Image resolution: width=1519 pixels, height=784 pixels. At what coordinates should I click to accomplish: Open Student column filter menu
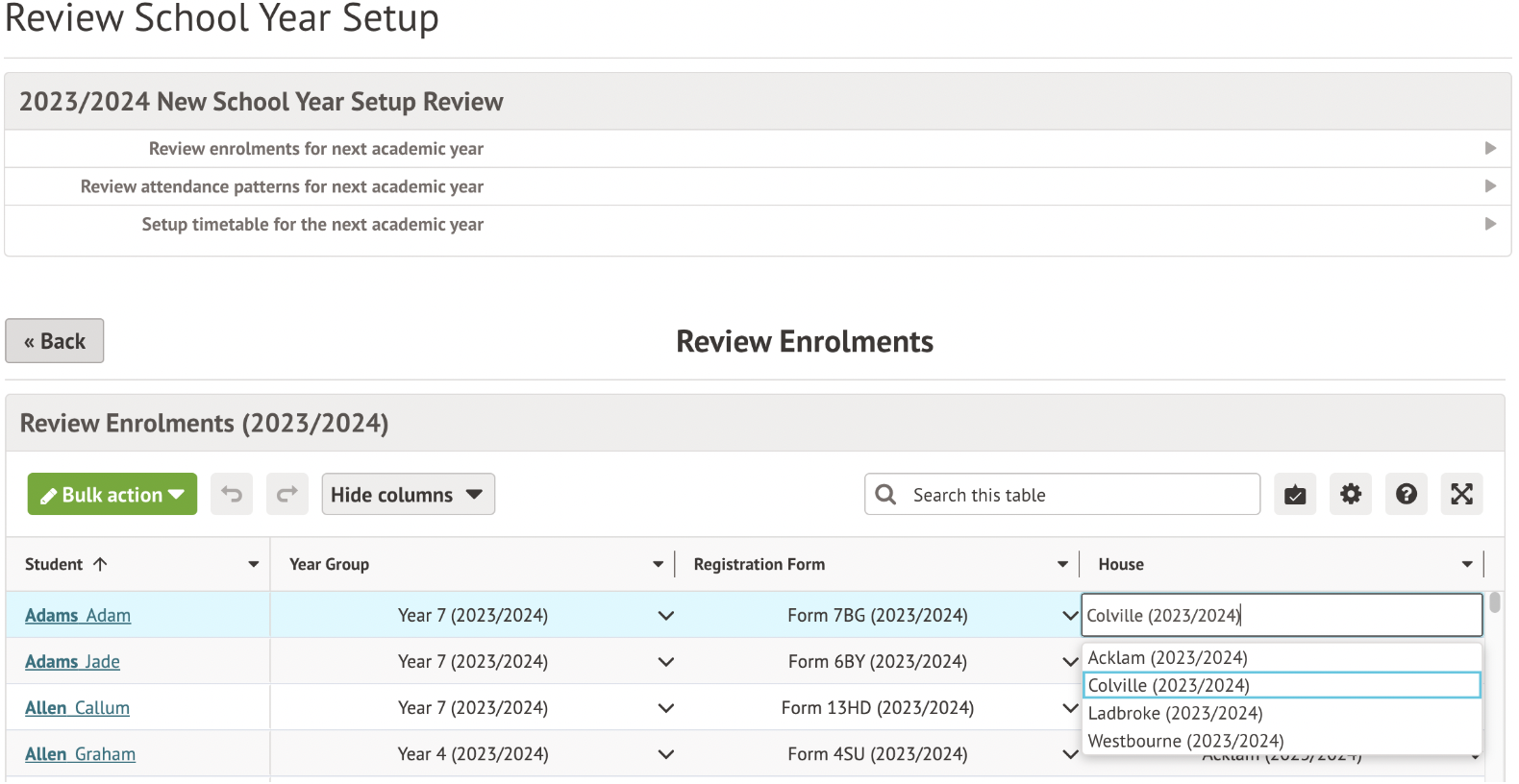254,564
